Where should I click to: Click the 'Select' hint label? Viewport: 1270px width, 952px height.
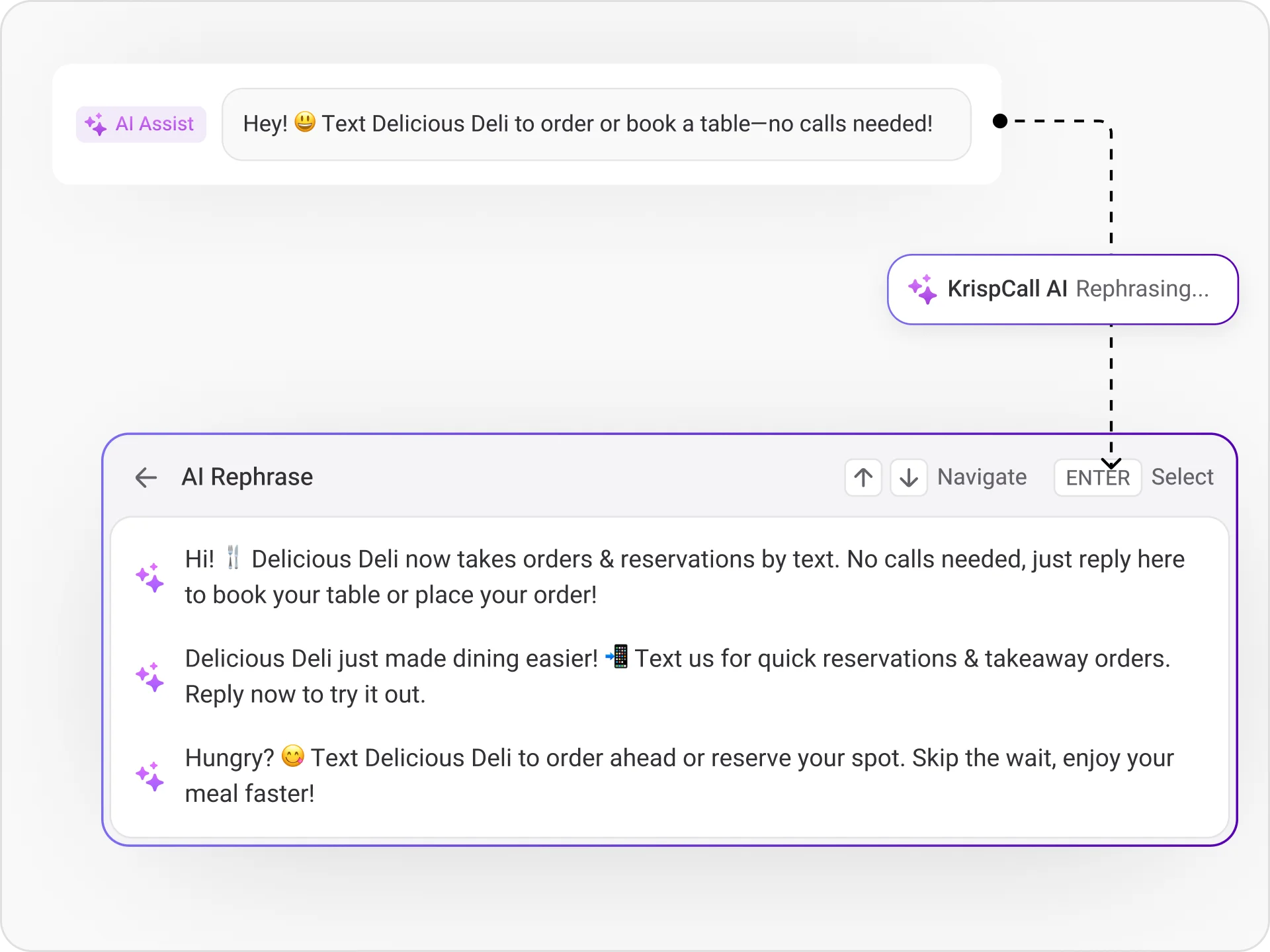pyautogui.click(x=1183, y=477)
